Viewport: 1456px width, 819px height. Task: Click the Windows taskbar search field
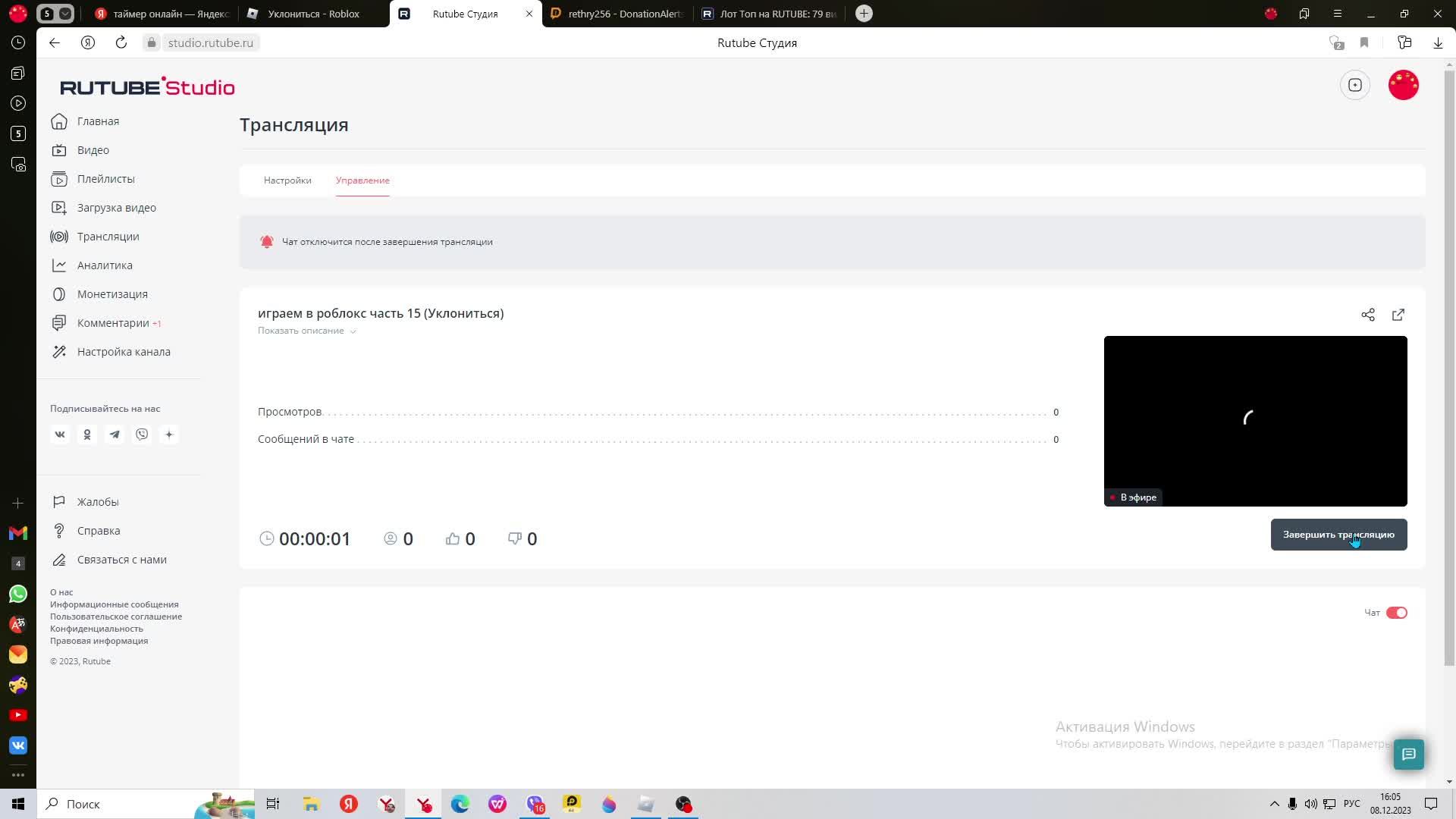point(114,804)
